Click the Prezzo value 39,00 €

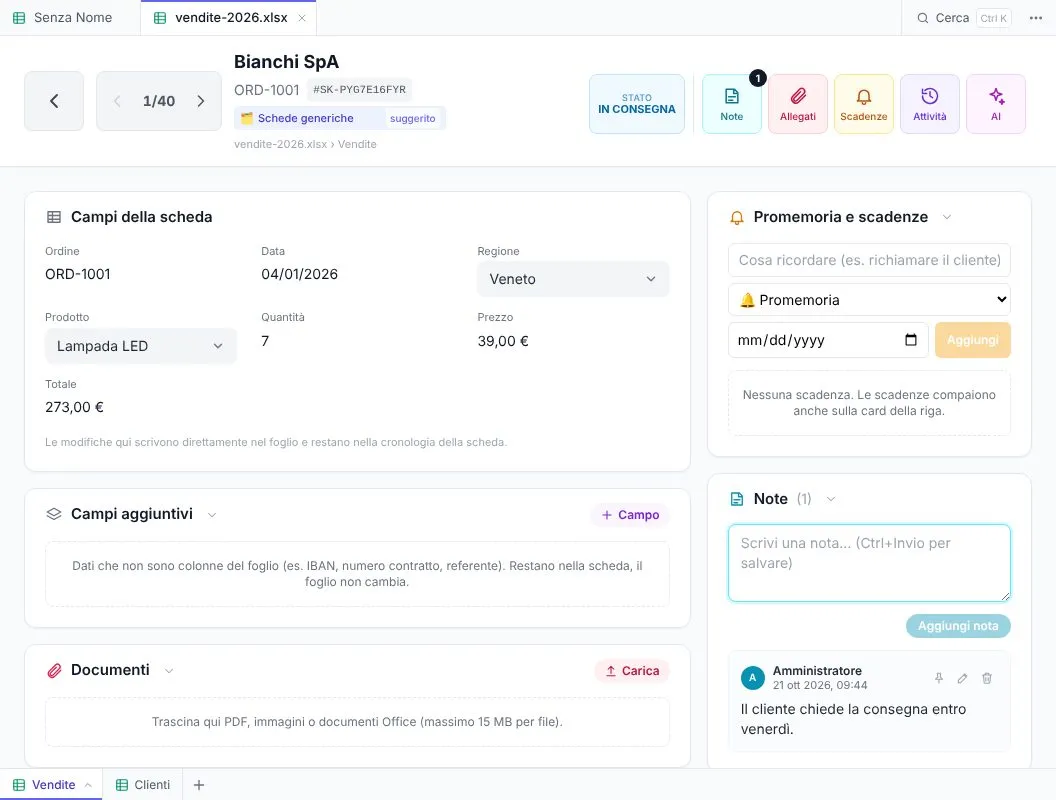coord(503,341)
